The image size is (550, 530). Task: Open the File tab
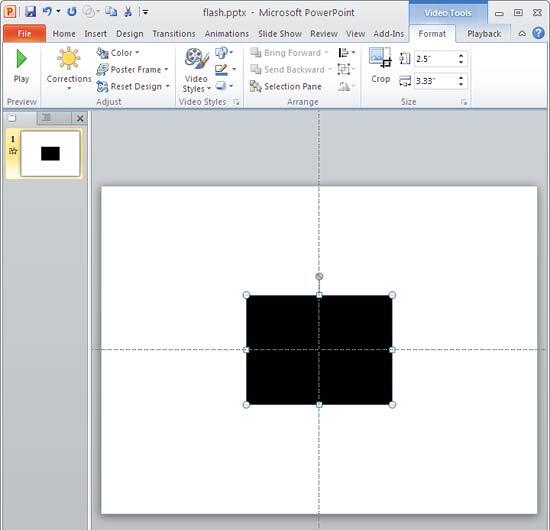tap(24, 34)
